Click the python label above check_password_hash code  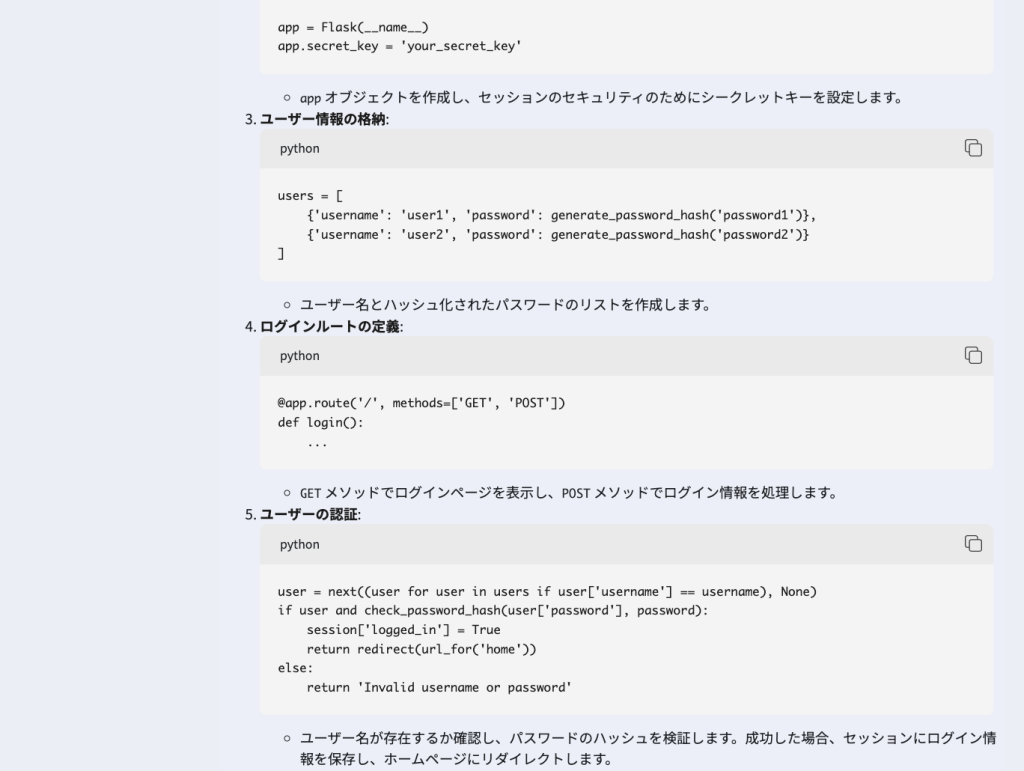click(300, 545)
